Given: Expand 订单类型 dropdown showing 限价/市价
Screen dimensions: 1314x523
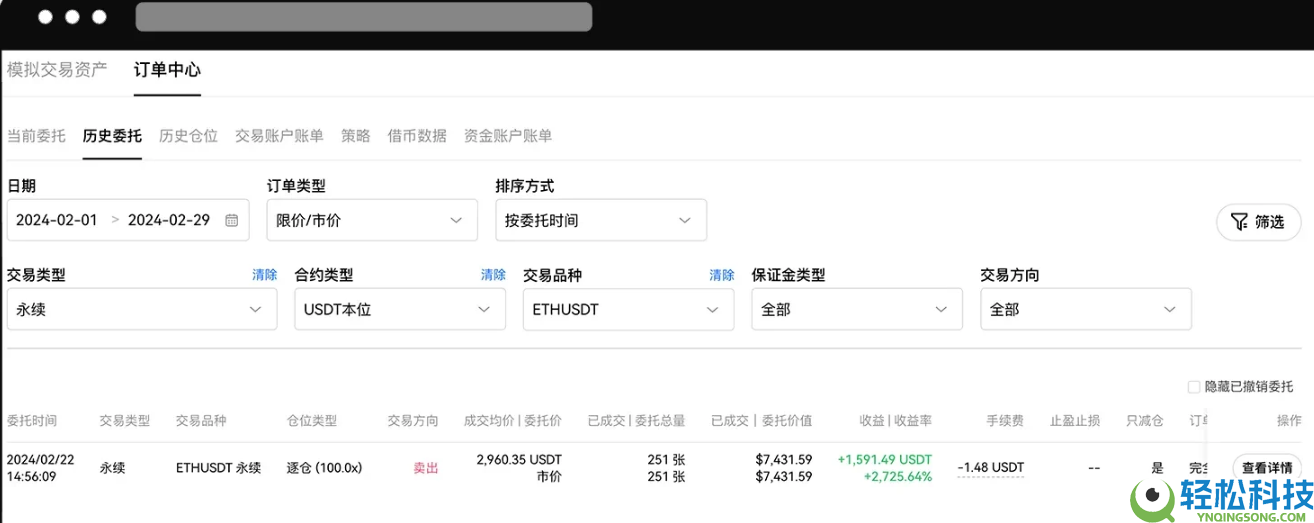Looking at the screenshot, I should [x=371, y=220].
